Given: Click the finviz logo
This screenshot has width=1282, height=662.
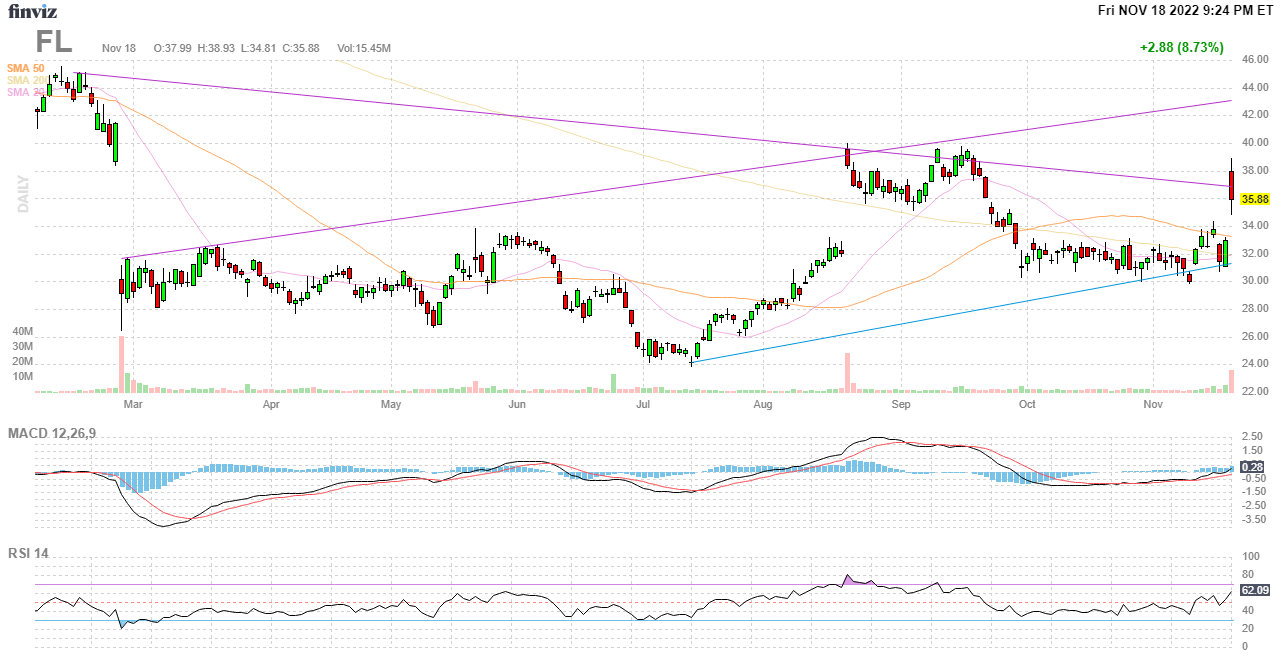Looking at the screenshot, I should (33, 12).
